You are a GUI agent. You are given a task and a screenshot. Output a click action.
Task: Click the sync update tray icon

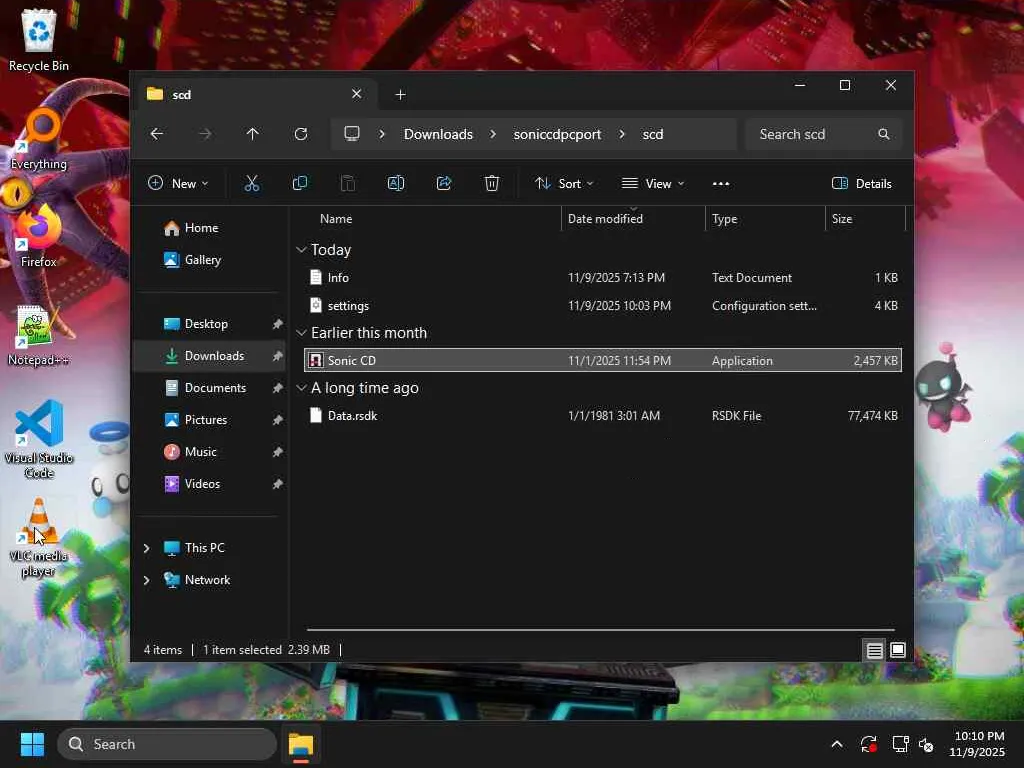coord(869,744)
